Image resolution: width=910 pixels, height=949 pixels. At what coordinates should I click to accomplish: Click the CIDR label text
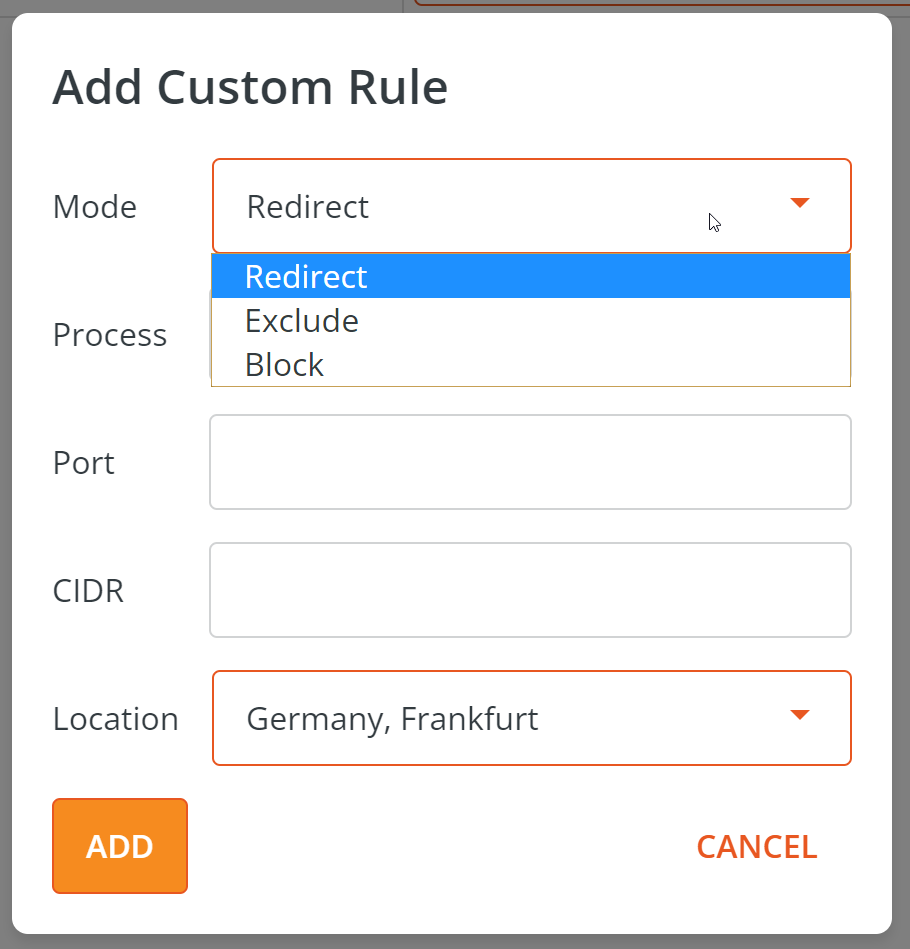pos(88,590)
